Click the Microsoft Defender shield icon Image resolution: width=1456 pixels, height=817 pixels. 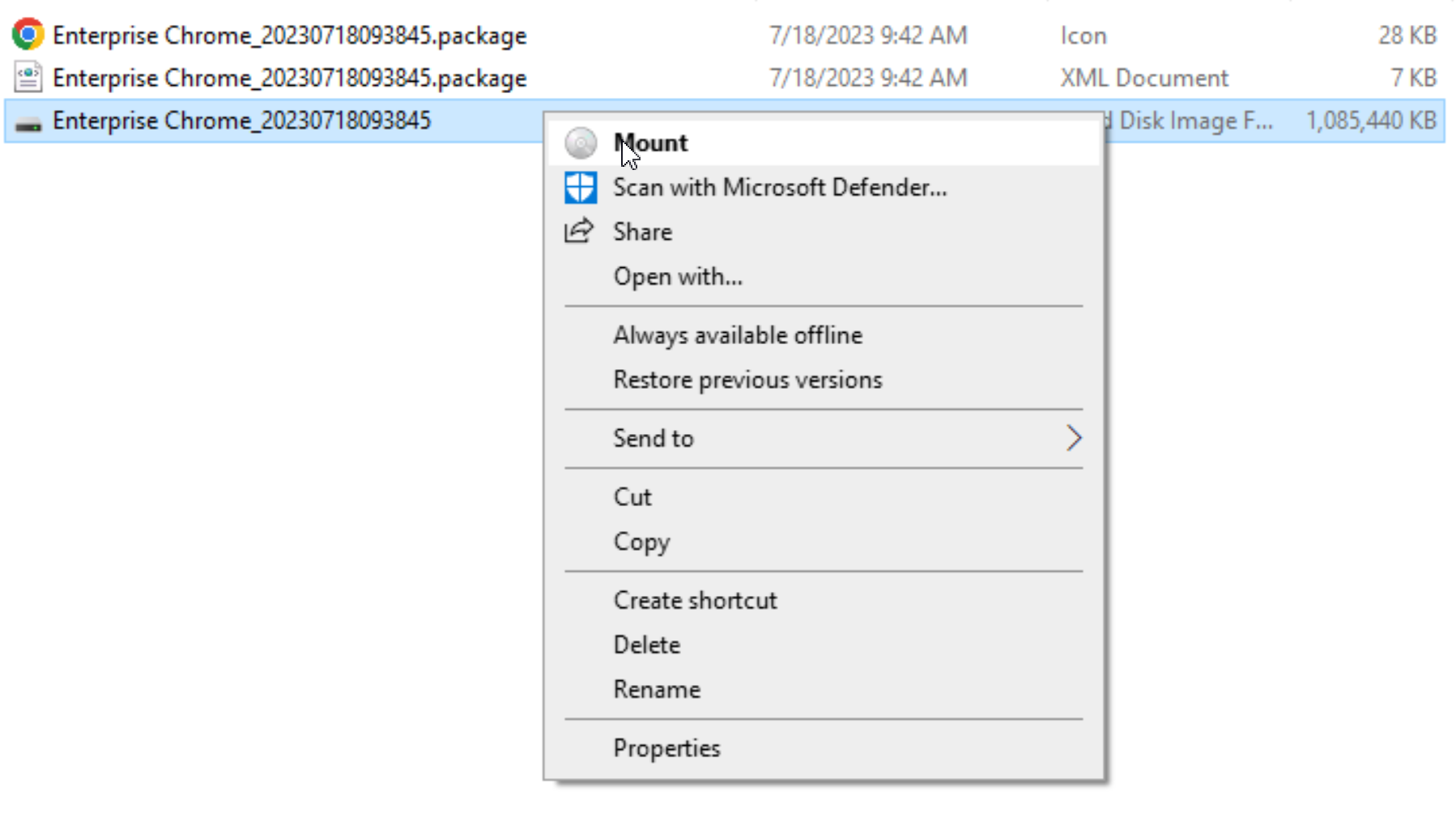pyautogui.click(x=581, y=187)
